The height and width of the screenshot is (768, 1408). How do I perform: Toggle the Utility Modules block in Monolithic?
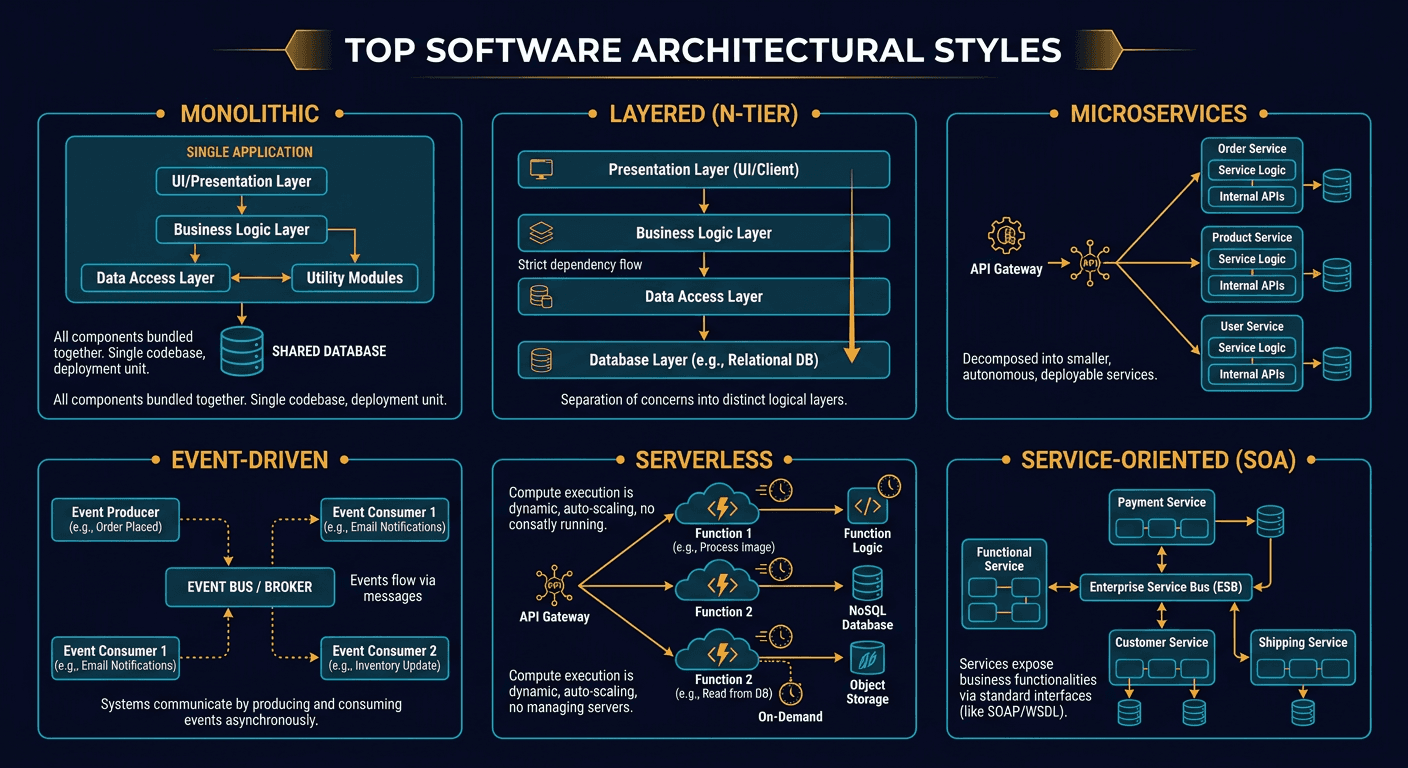click(354, 278)
